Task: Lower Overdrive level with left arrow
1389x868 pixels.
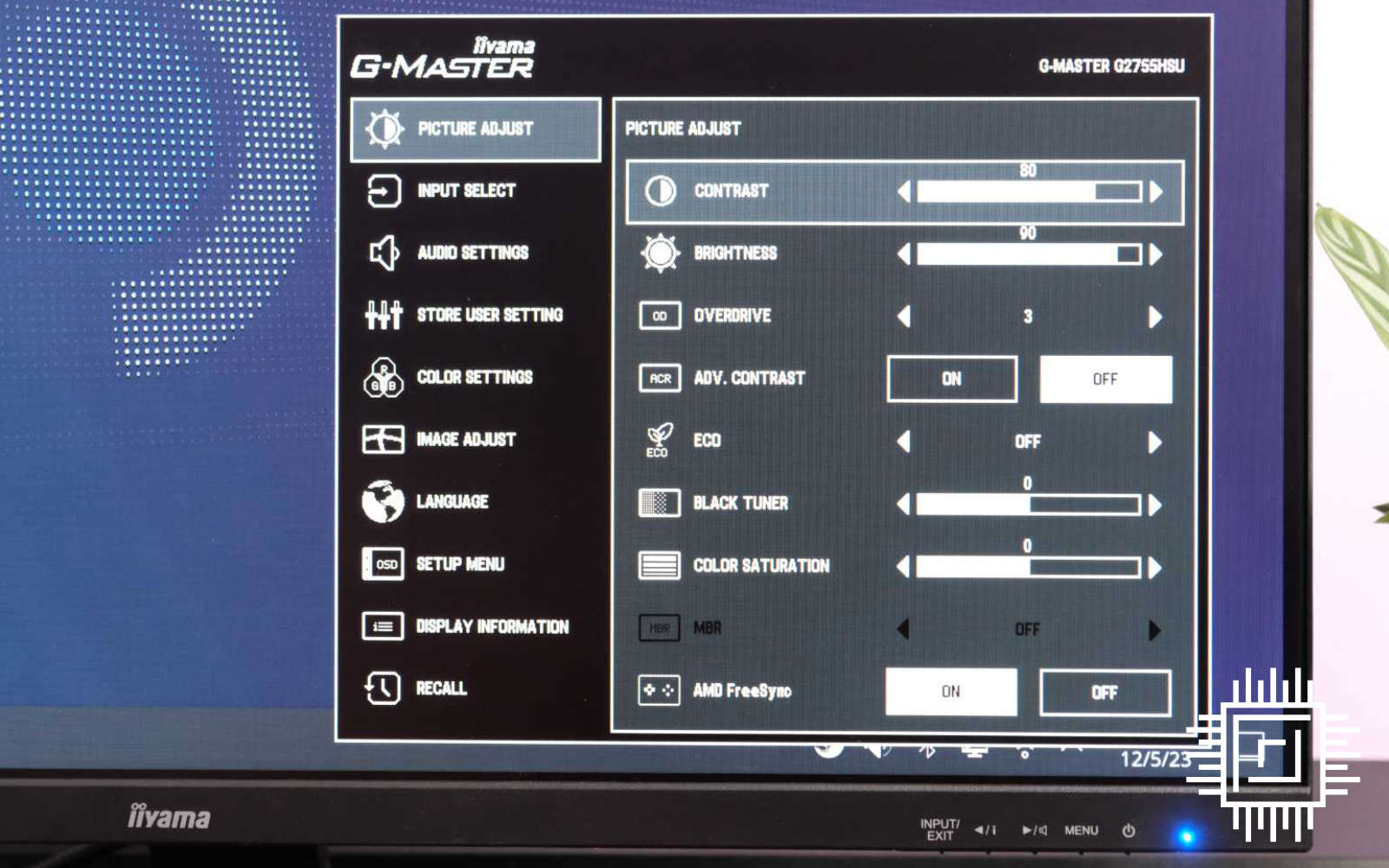Action: click(905, 317)
